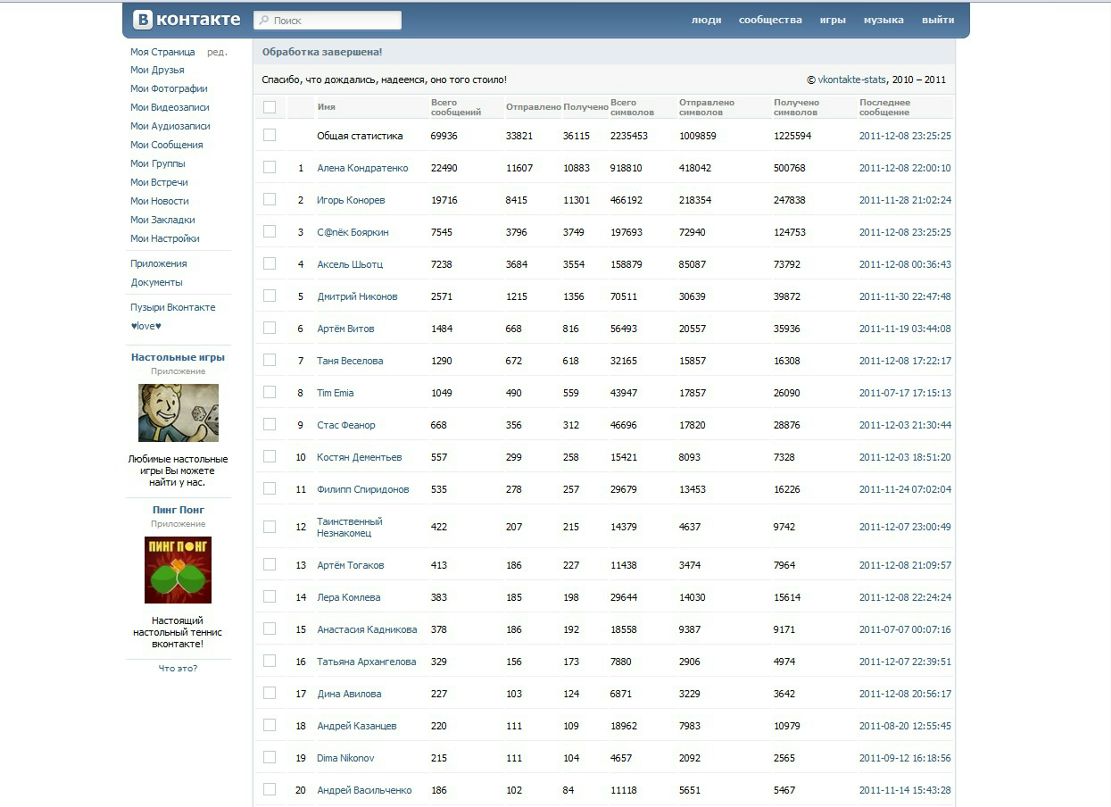
Task: Click date 2011-12-08 22:00:10
Action: (x=905, y=168)
